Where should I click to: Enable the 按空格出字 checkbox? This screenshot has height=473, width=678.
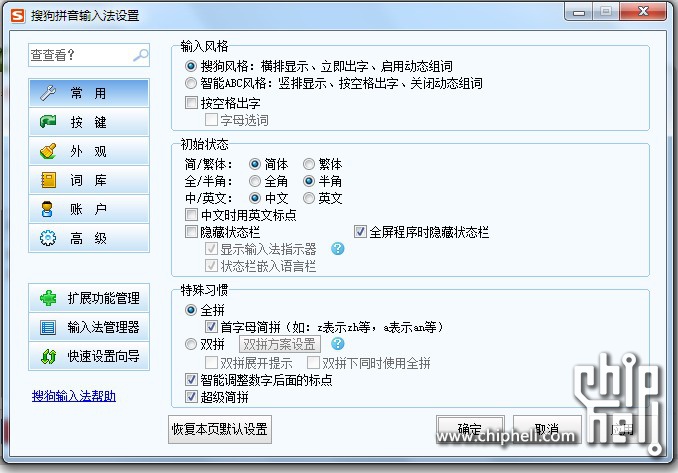(x=191, y=102)
